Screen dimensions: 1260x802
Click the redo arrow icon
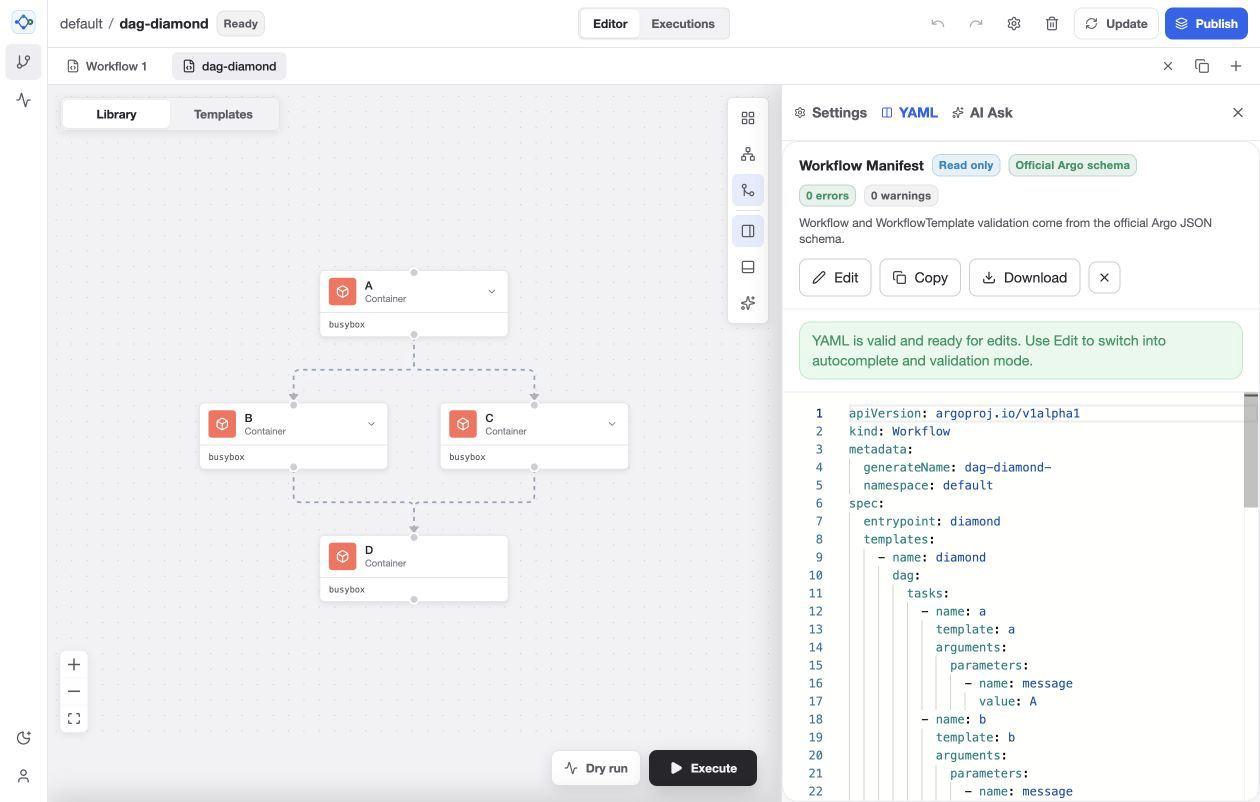click(975, 23)
